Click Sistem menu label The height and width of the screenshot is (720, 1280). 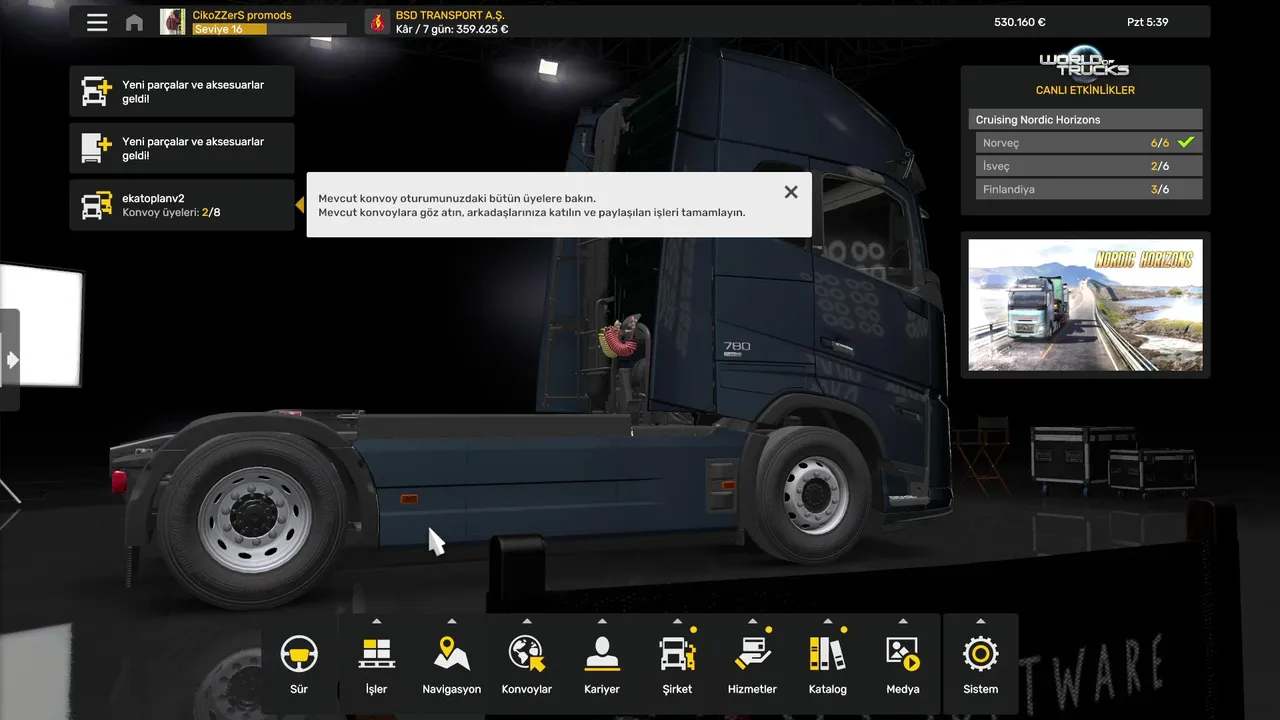980,689
